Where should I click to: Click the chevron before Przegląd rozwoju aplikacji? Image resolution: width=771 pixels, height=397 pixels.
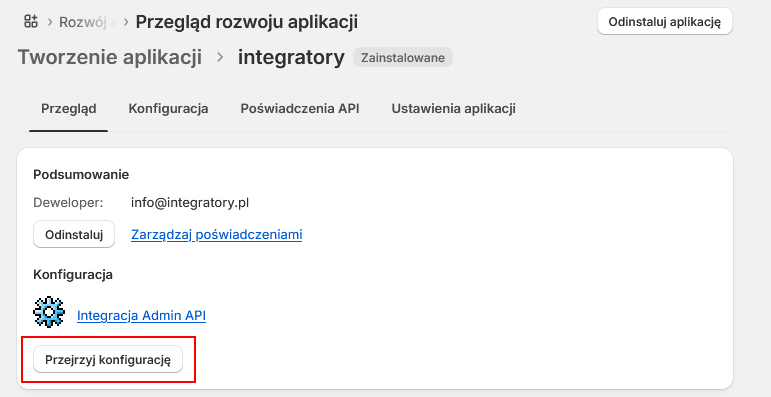coord(126,22)
